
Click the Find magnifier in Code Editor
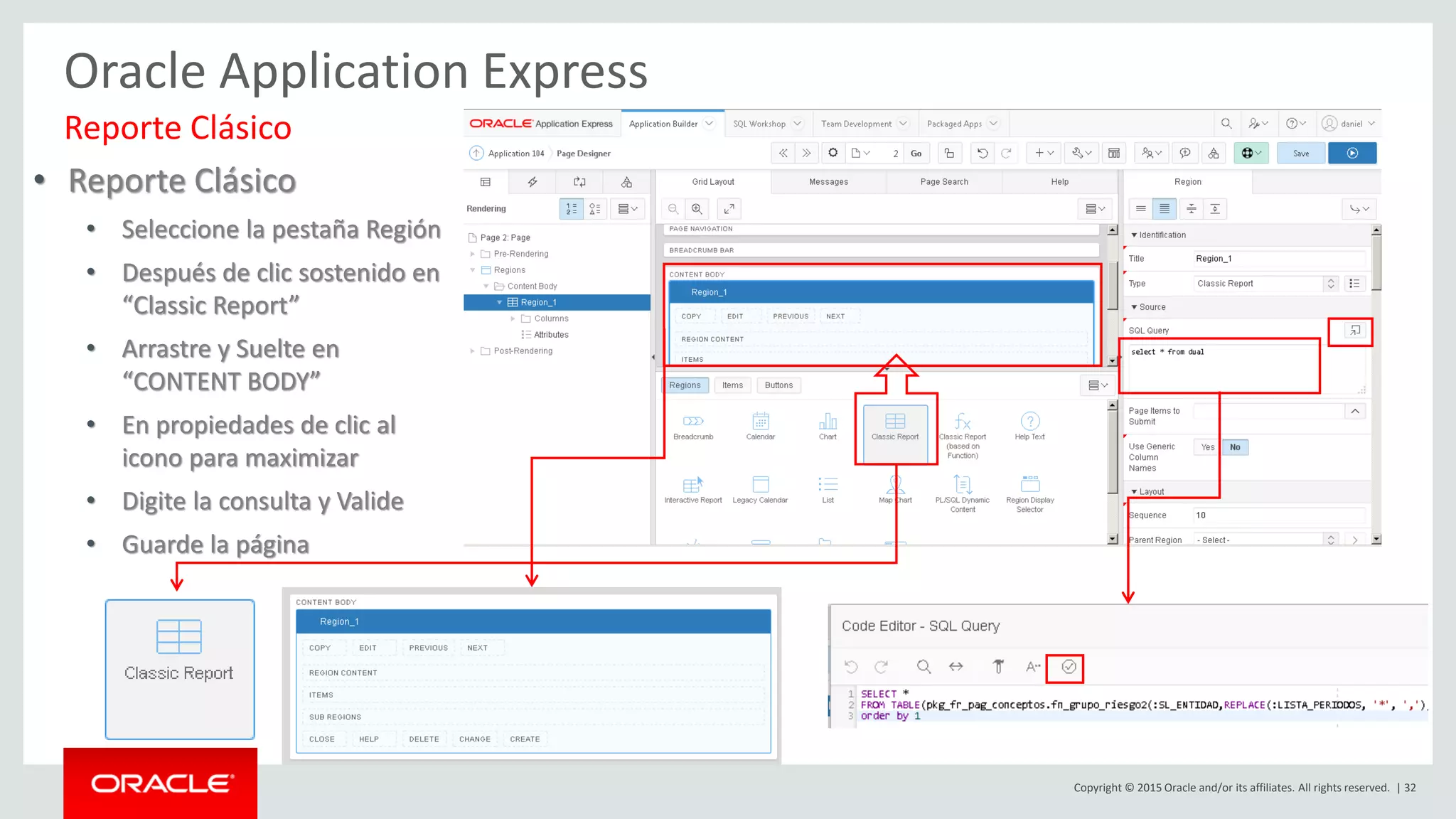pyautogui.click(x=924, y=667)
